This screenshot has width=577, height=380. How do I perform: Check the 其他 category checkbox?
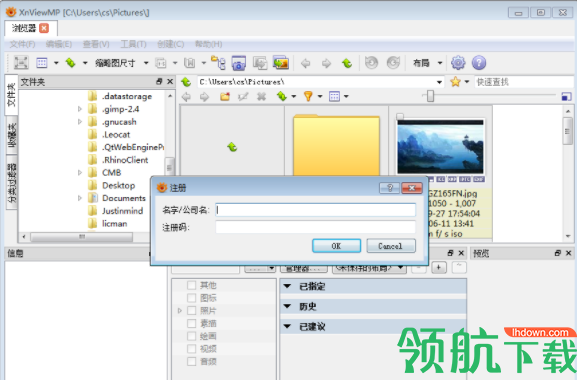click(x=191, y=285)
